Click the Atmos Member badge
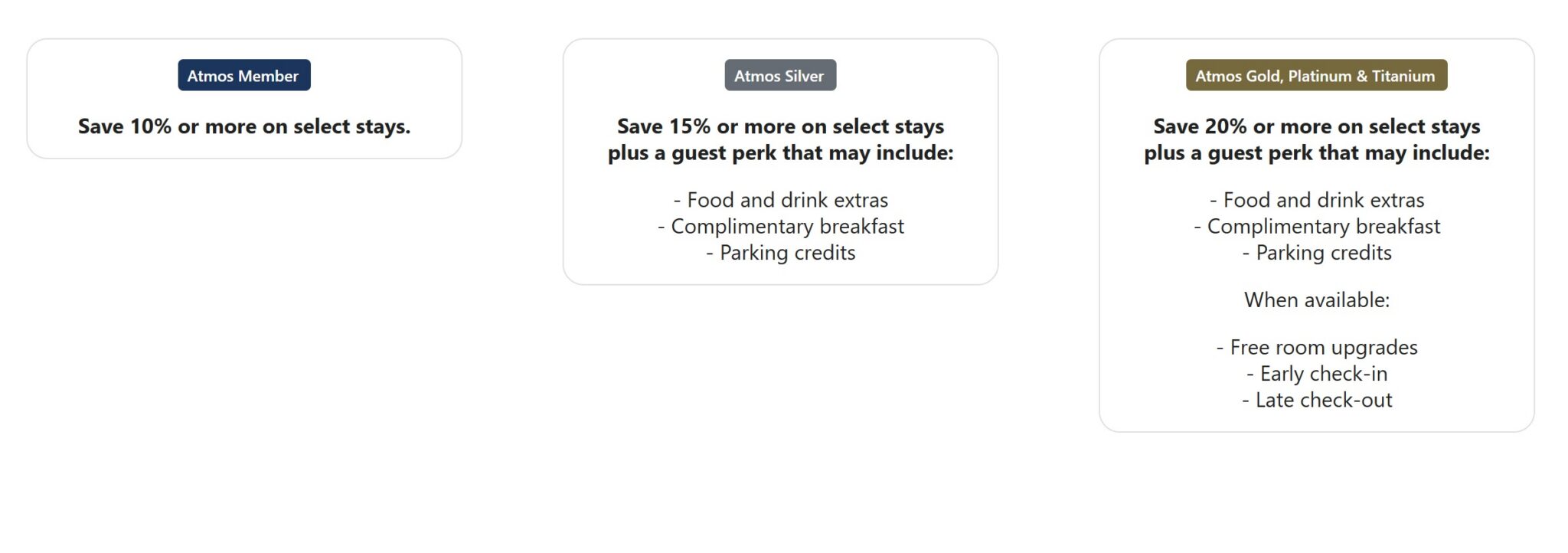 243,76
